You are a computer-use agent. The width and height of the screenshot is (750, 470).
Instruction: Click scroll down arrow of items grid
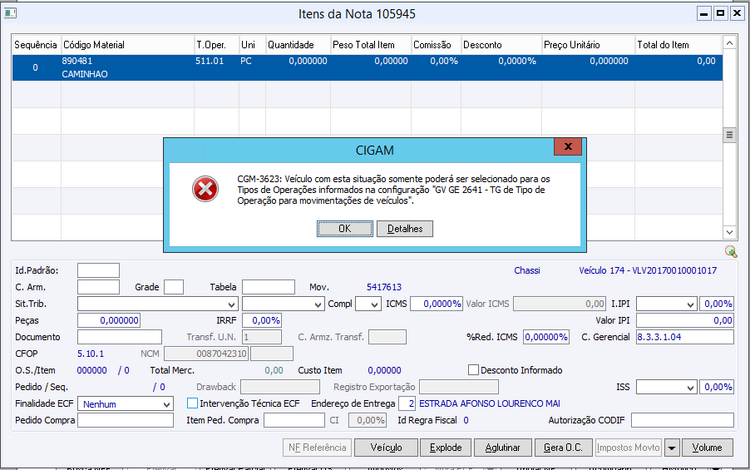729,232
